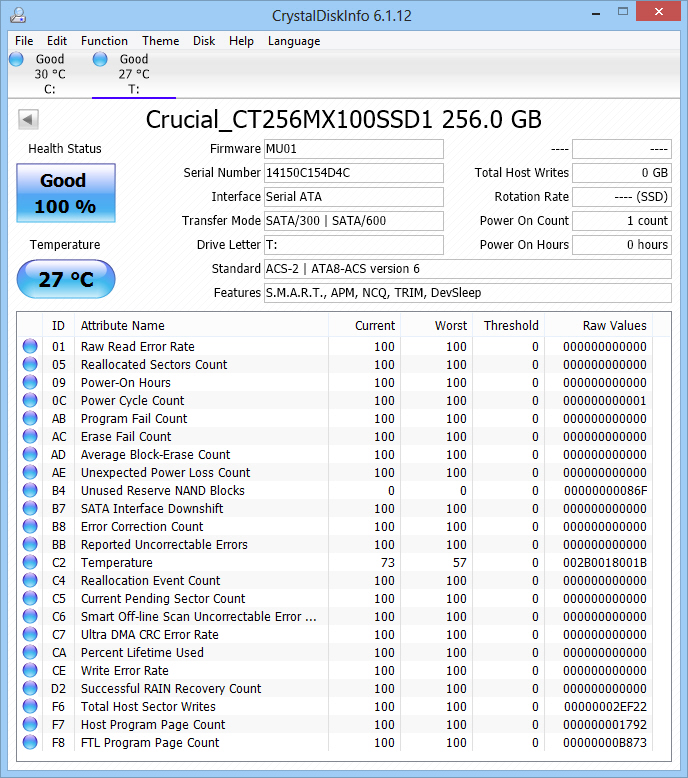Open the Help menu
Viewport: 688px width, 778px height.
[241, 41]
